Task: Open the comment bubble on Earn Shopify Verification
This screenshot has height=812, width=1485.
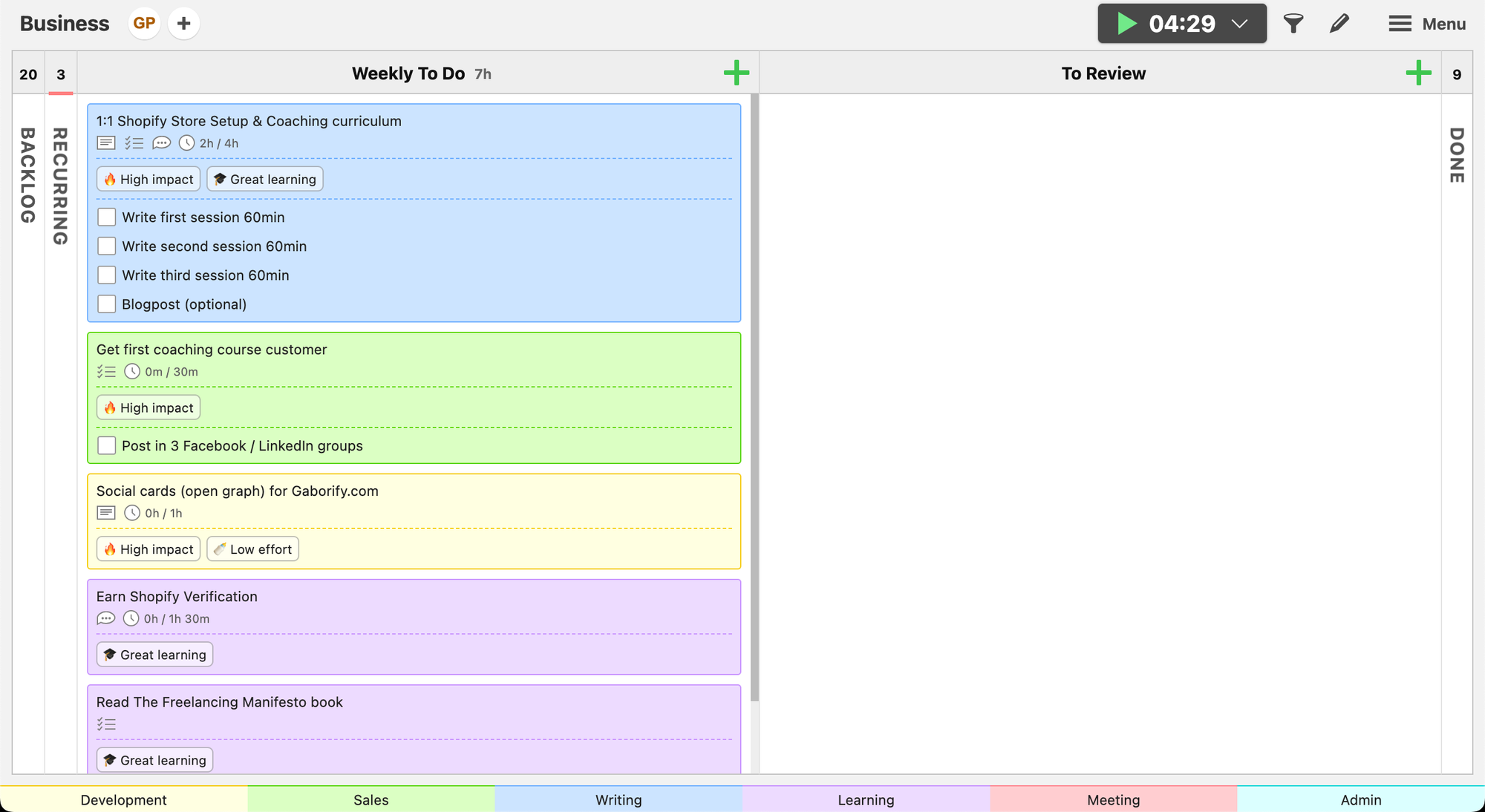Action: [106, 618]
